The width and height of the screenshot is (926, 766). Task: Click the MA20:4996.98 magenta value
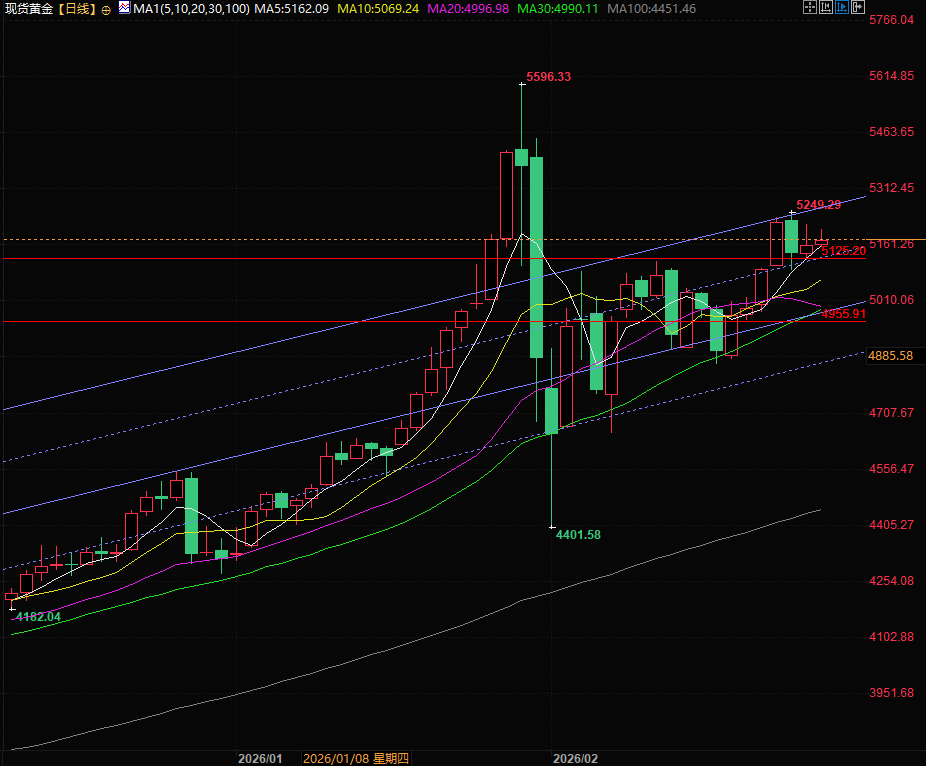click(468, 9)
